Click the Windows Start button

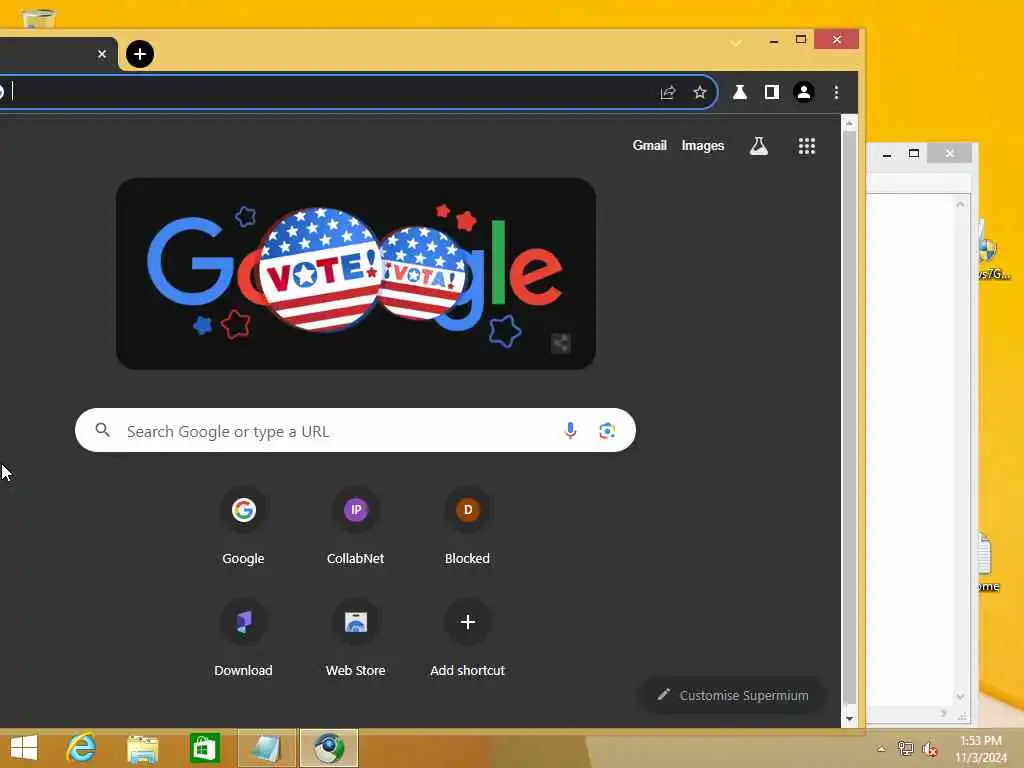[24, 748]
